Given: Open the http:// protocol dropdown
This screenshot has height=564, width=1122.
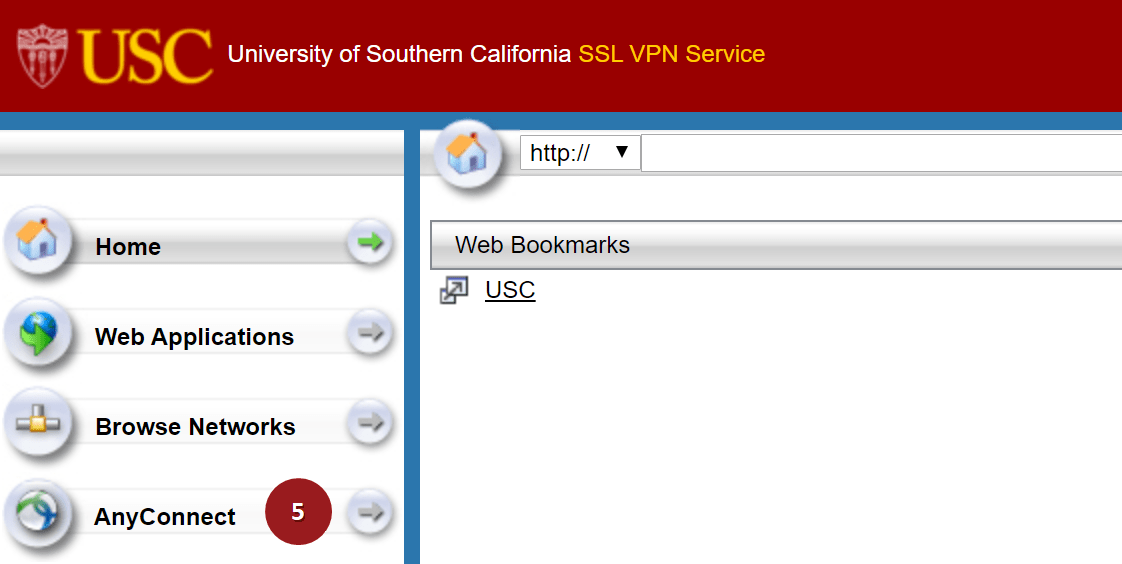Looking at the screenshot, I should pos(580,153).
